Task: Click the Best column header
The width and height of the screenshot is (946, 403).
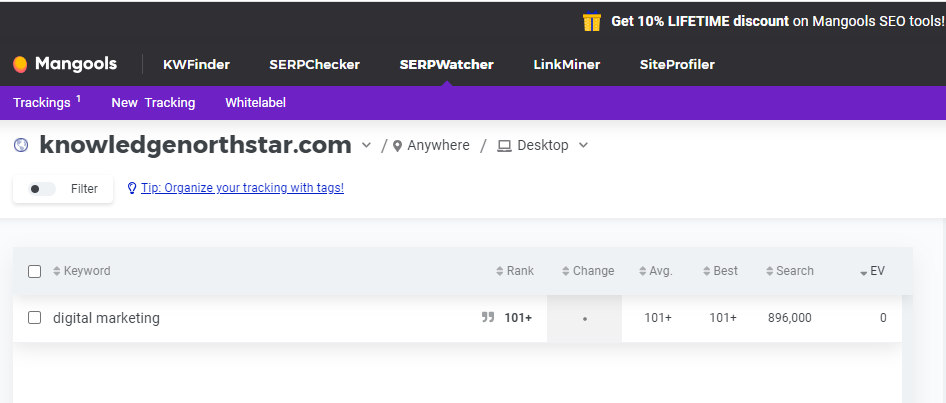Action: 726,271
